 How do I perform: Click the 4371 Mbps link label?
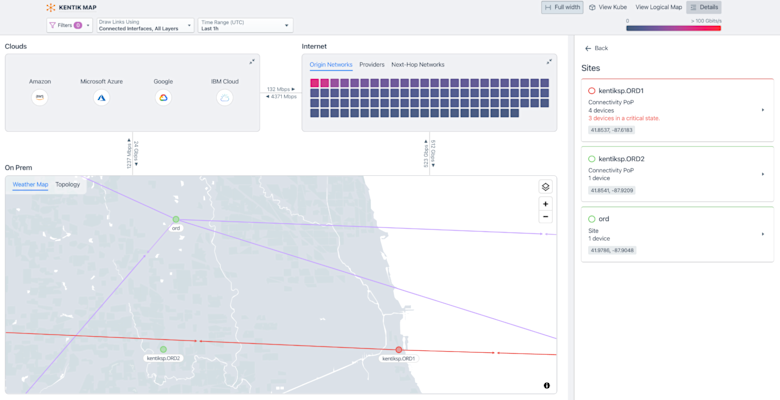281,97
